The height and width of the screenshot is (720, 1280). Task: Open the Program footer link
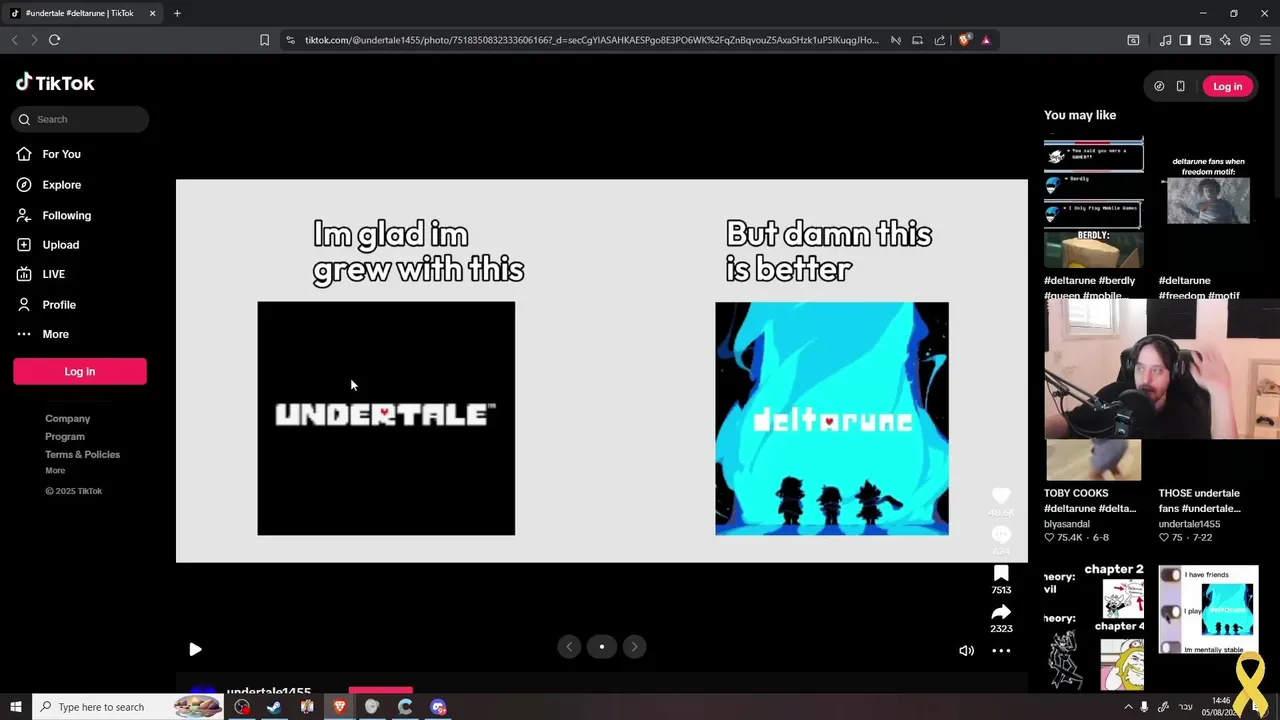(65, 437)
